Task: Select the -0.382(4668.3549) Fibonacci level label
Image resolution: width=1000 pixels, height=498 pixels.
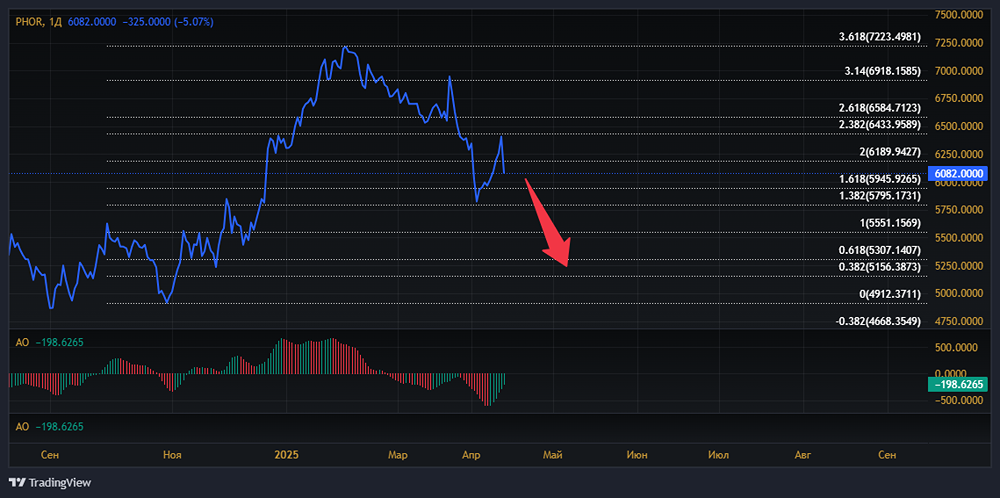Action: coord(879,321)
